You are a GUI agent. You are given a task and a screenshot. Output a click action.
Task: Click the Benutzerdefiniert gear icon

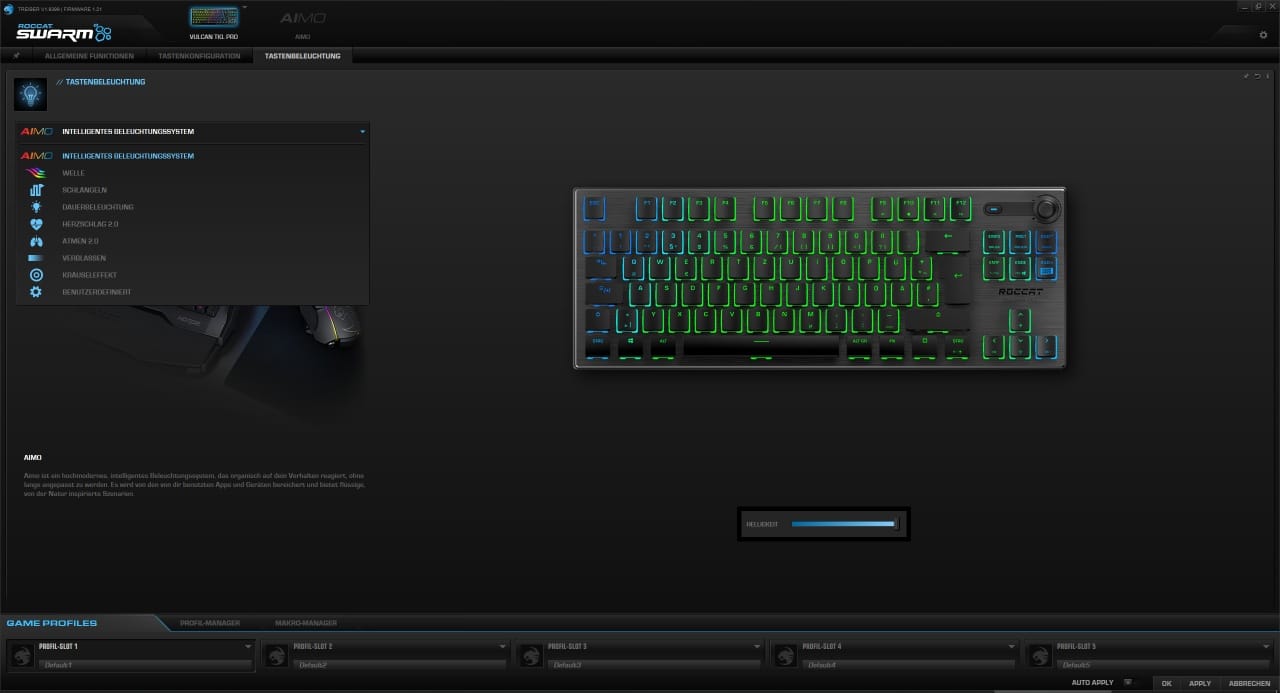coord(36,292)
